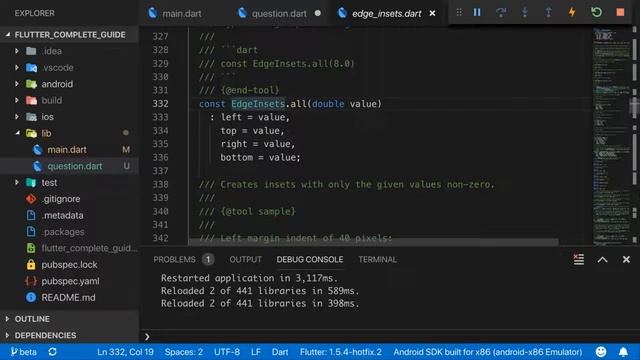This screenshot has width=640, height=360.
Task: Click the feedback smiley icon
Action: (601, 352)
